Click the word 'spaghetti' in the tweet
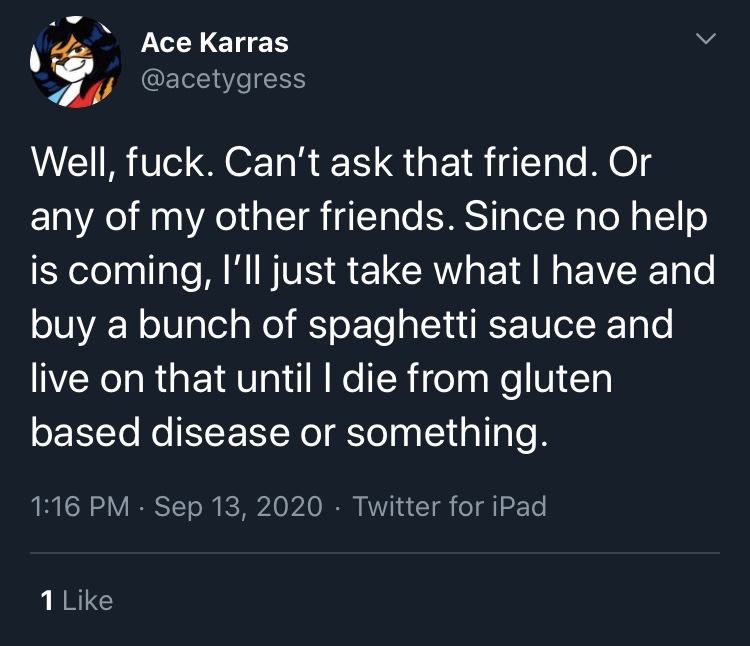 392,326
